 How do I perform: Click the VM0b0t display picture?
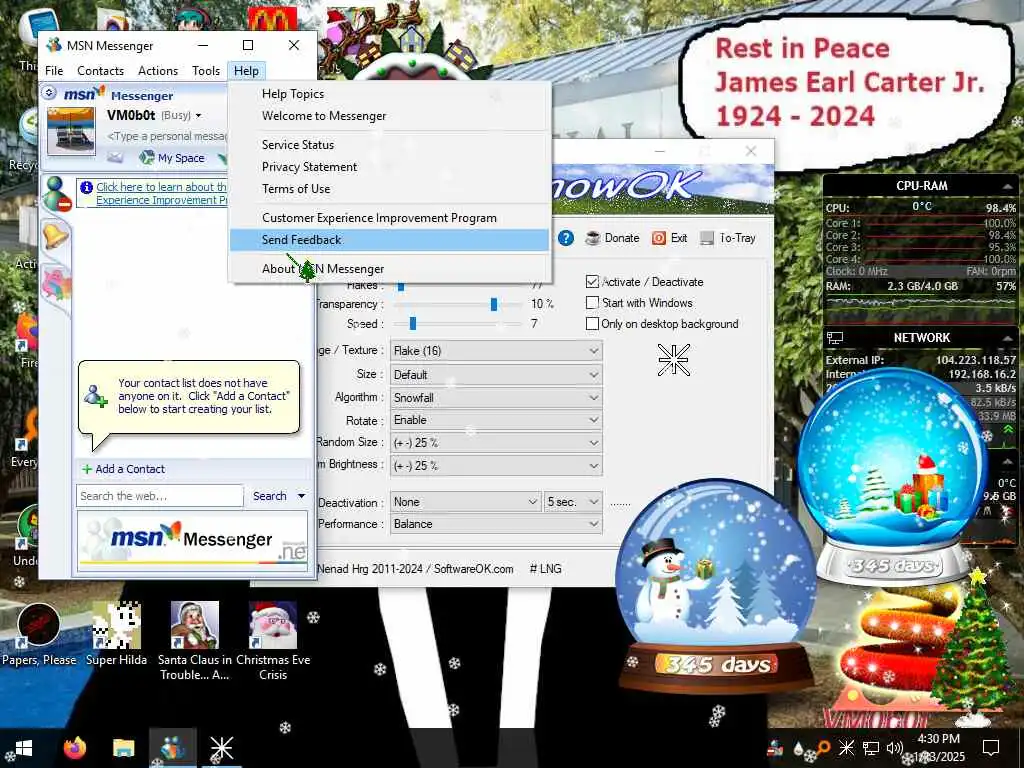pyautogui.click(x=71, y=131)
